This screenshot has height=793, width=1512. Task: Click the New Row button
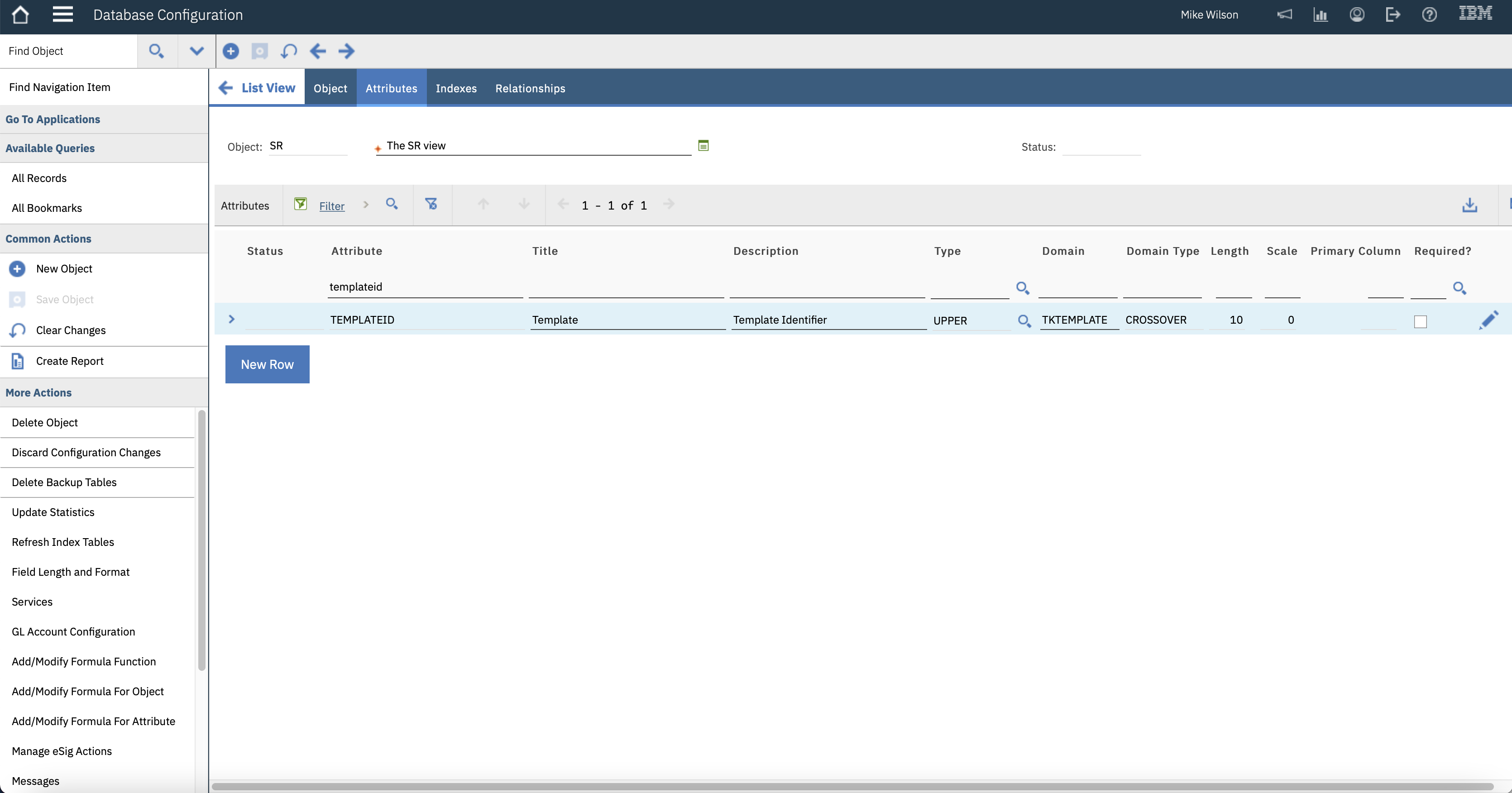tap(267, 364)
